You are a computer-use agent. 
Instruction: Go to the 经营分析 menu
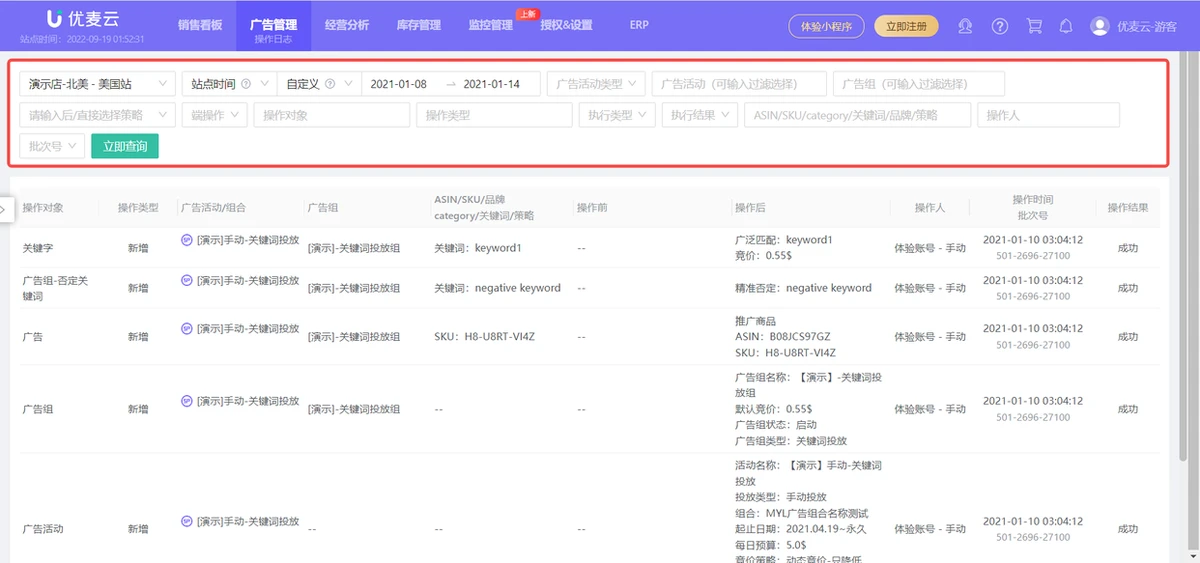(347, 25)
